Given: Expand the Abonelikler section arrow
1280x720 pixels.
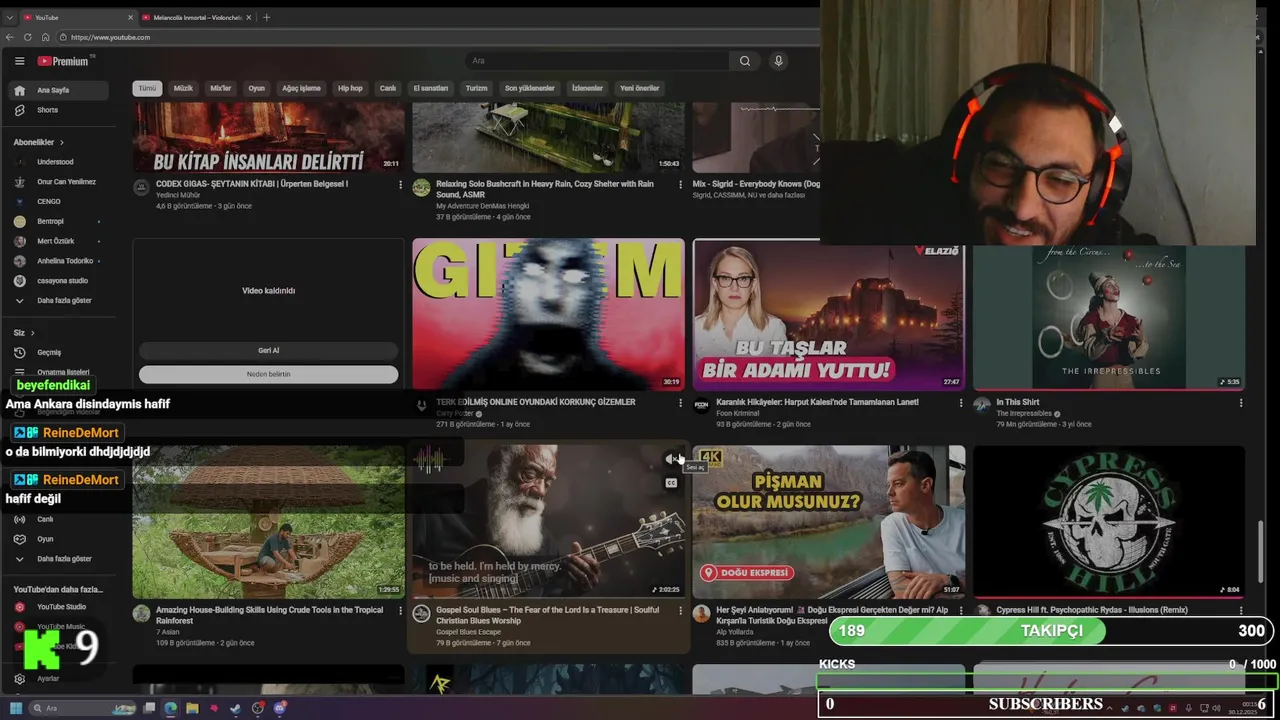Looking at the screenshot, I should 62,142.
